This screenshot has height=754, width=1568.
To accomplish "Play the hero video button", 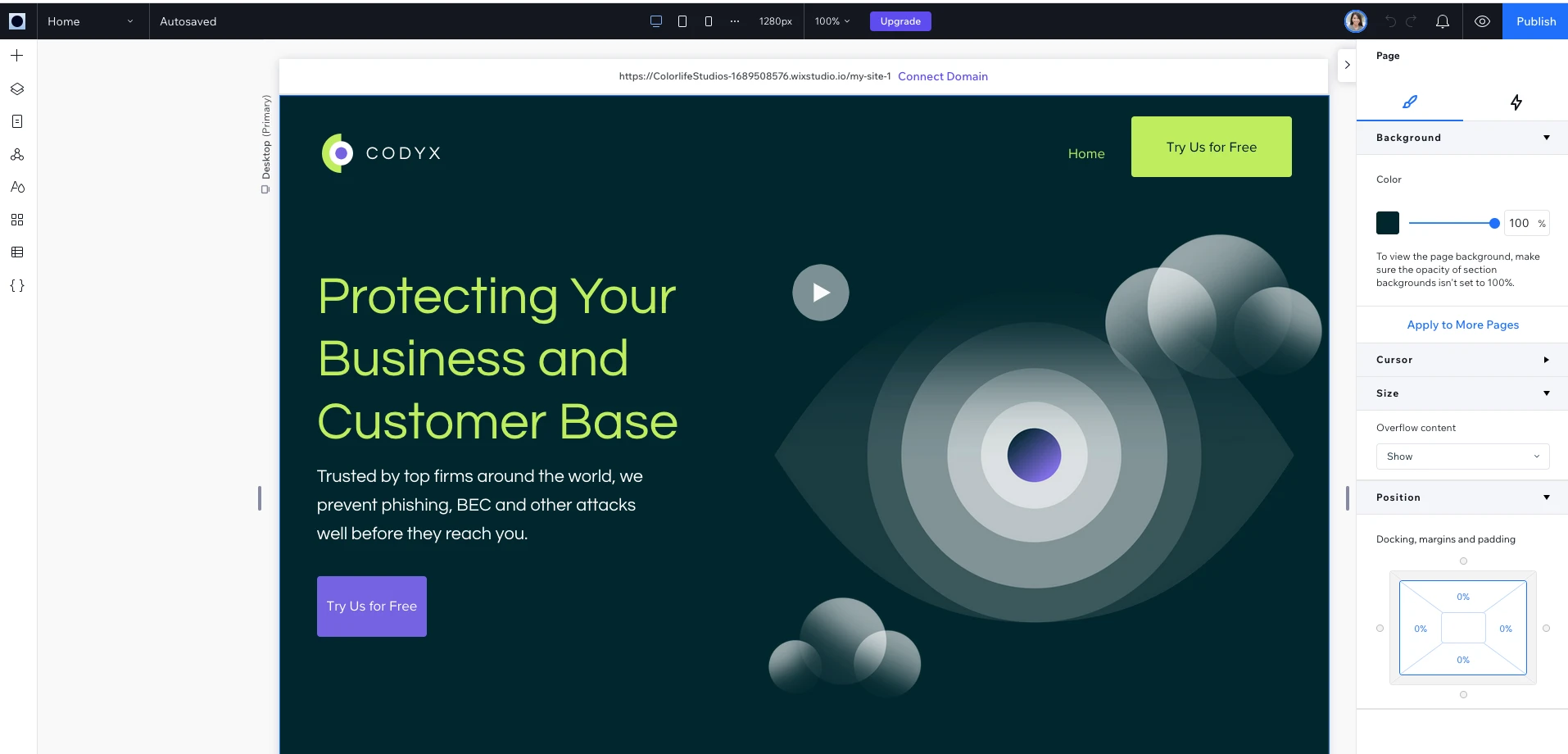I will [x=821, y=293].
